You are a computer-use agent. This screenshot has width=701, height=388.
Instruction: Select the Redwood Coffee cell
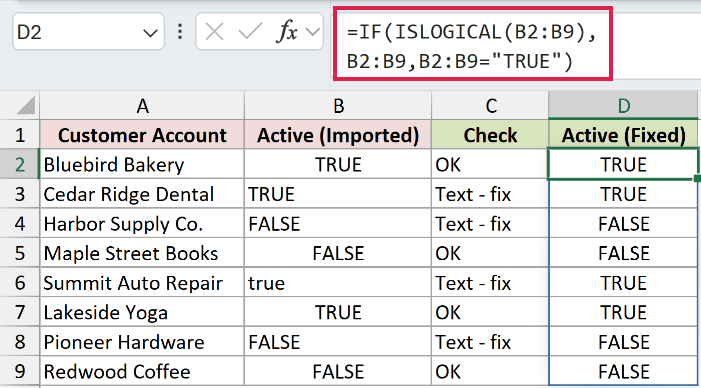click(x=142, y=371)
